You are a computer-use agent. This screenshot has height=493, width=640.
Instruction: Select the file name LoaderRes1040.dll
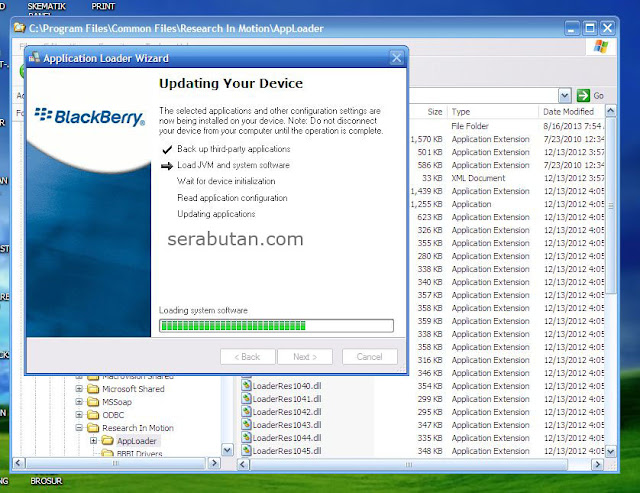pyautogui.click(x=287, y=386)
